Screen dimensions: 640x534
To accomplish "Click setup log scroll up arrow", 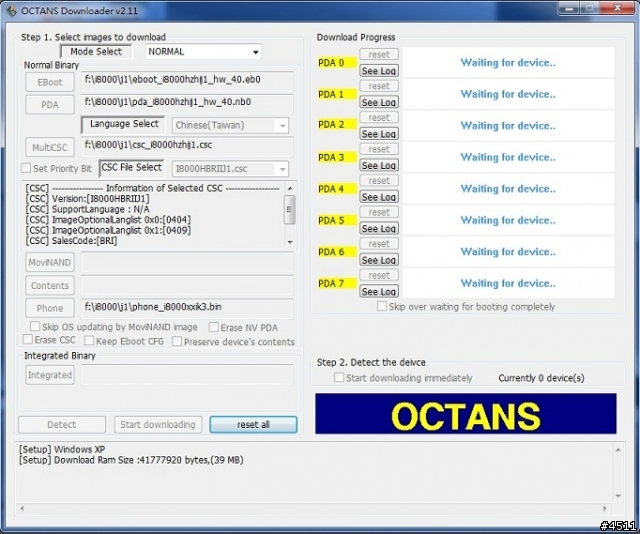I will (618, 449).
